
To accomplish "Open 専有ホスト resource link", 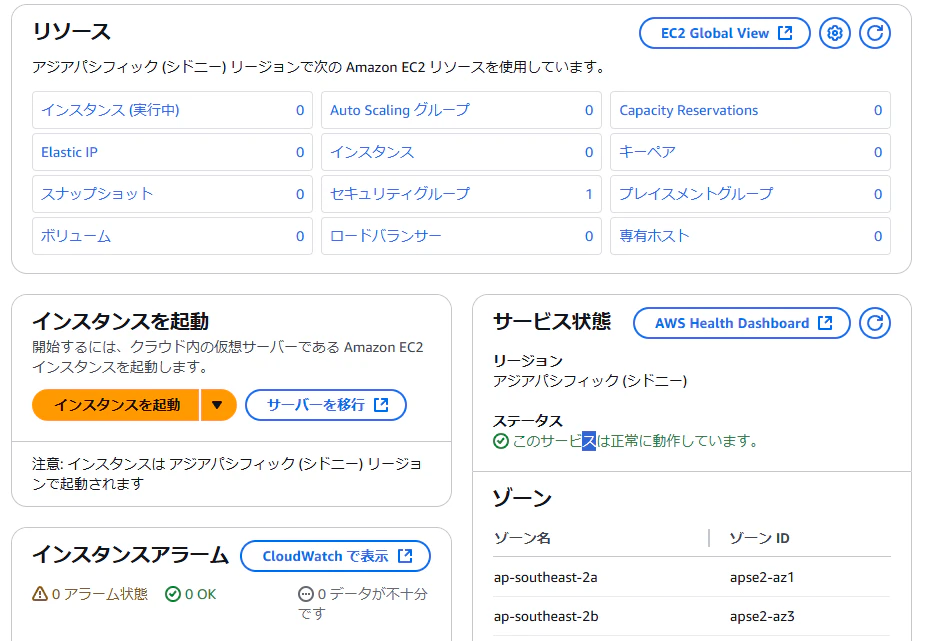I will pos(654,236).
